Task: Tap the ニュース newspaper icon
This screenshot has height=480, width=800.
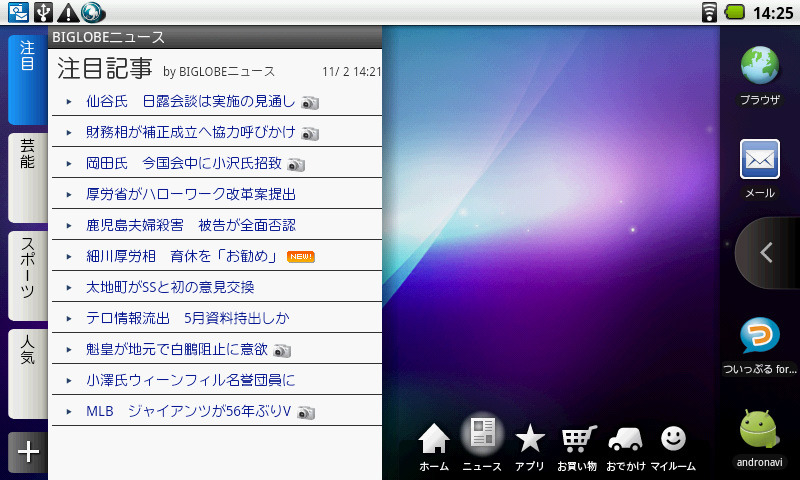Action: [482, 434]
